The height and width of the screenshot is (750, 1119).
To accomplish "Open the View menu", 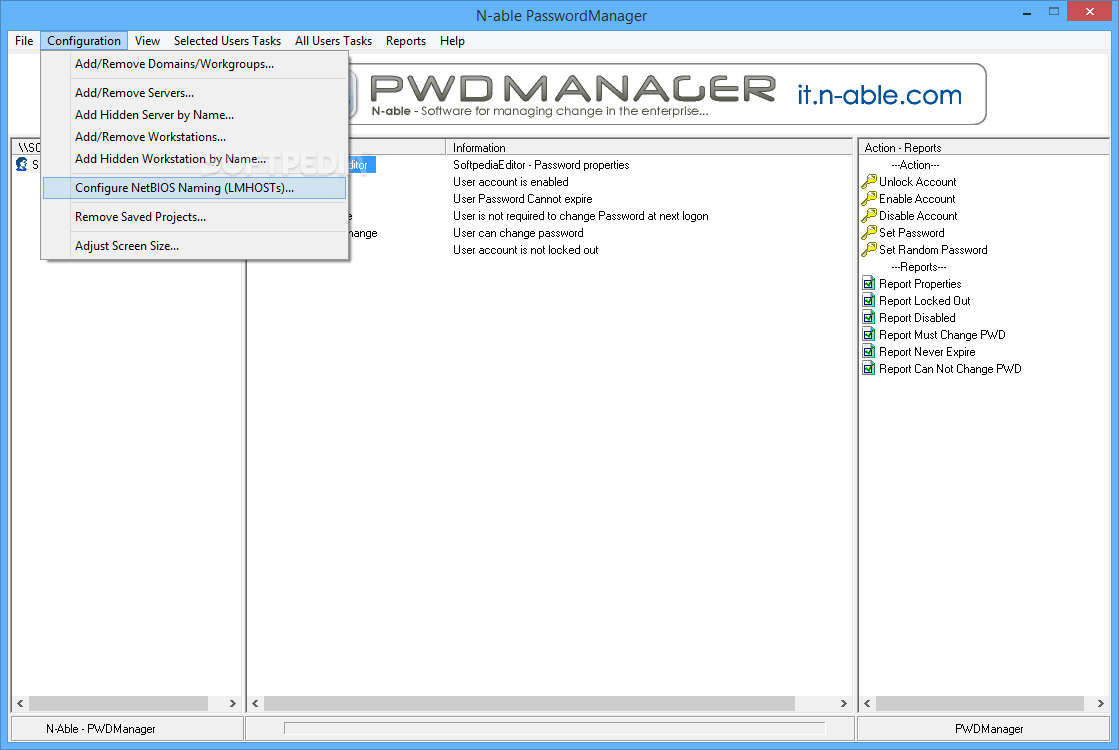I will coord(147,41).
